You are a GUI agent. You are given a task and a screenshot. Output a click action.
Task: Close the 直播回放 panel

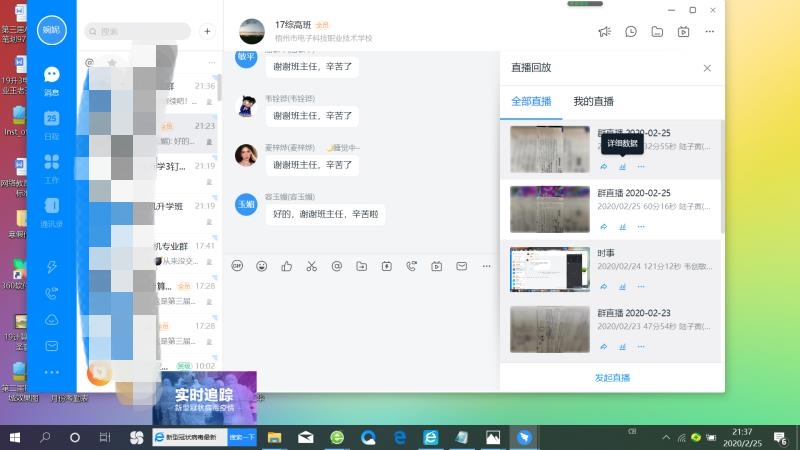click(x=707, y=68)
